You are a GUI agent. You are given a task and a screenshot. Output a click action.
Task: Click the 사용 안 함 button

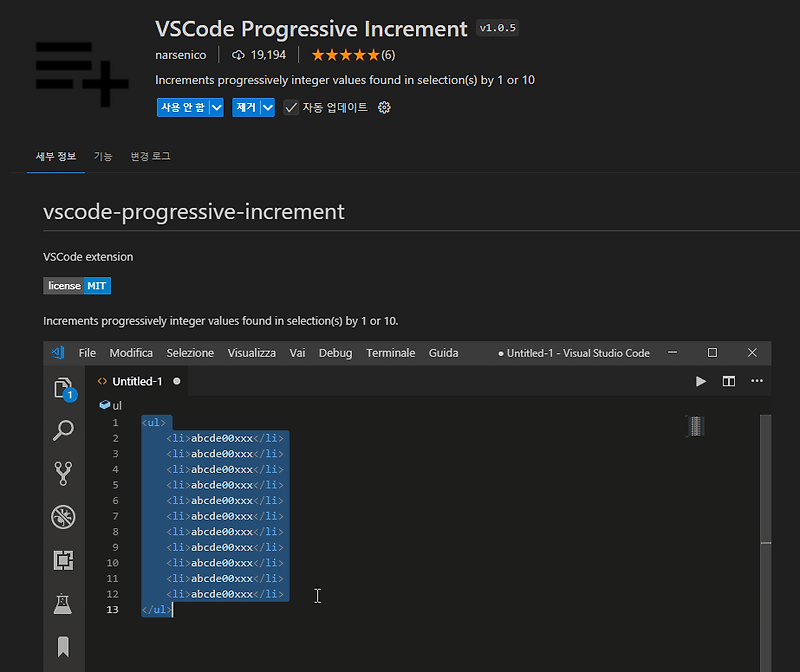184,106
